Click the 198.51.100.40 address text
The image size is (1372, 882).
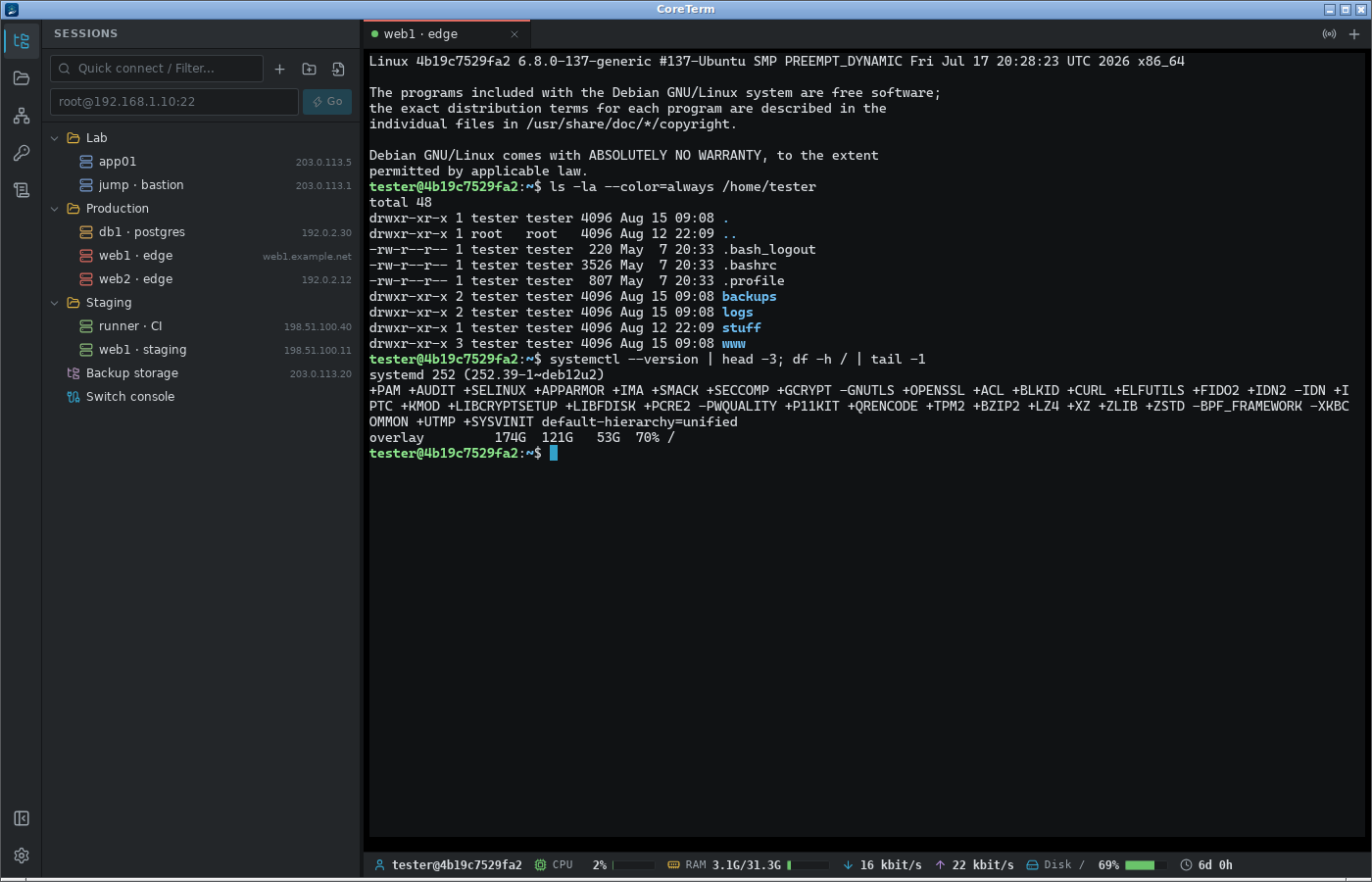(318, 327)
